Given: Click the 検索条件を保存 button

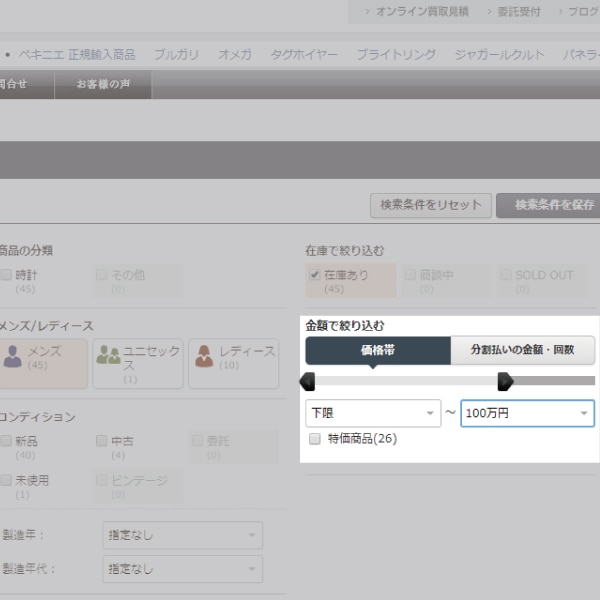Looking at the screenshot, I should tap(549, 205).
